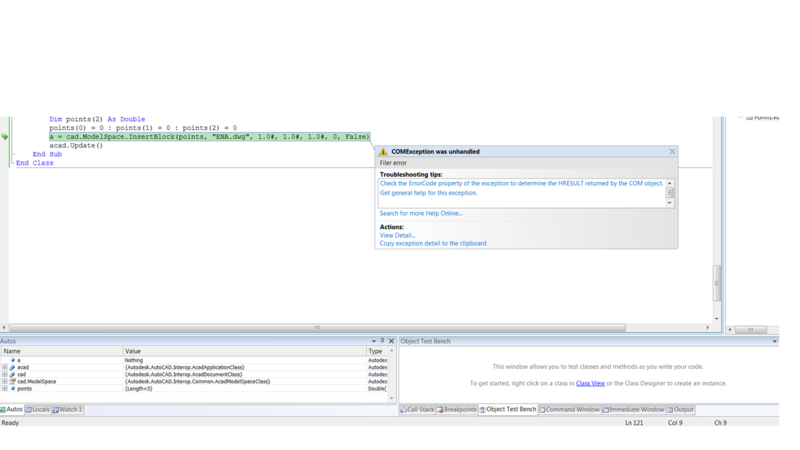The image size is (800, 450).
Task: Switch to the Locals tab
Action: point(38,410)
